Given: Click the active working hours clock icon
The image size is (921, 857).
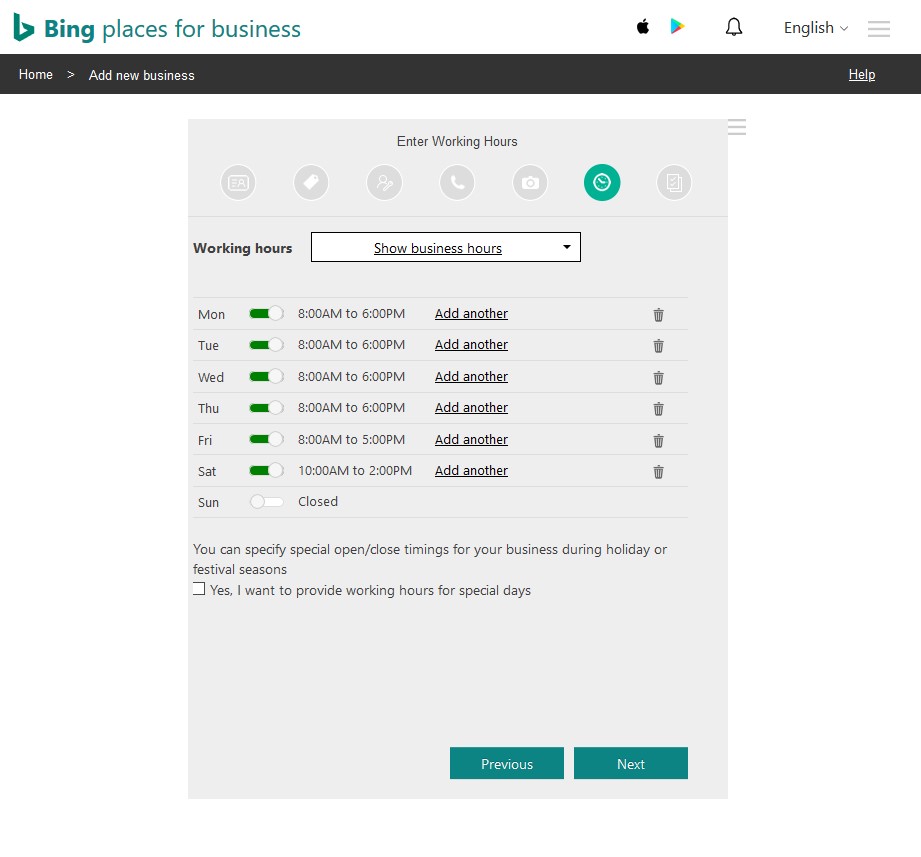Looking at the screenshot, I should 601,182.
